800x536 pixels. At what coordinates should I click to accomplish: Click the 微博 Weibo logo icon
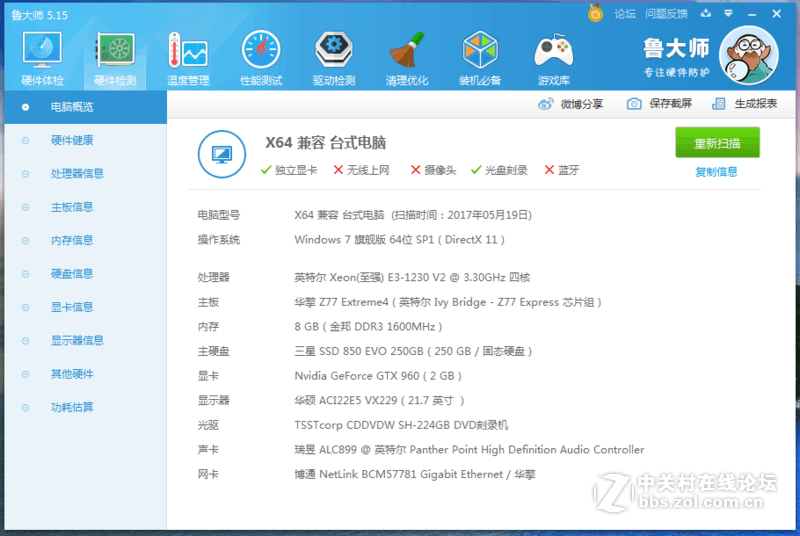pyautogui.click(x=545, y=104)
